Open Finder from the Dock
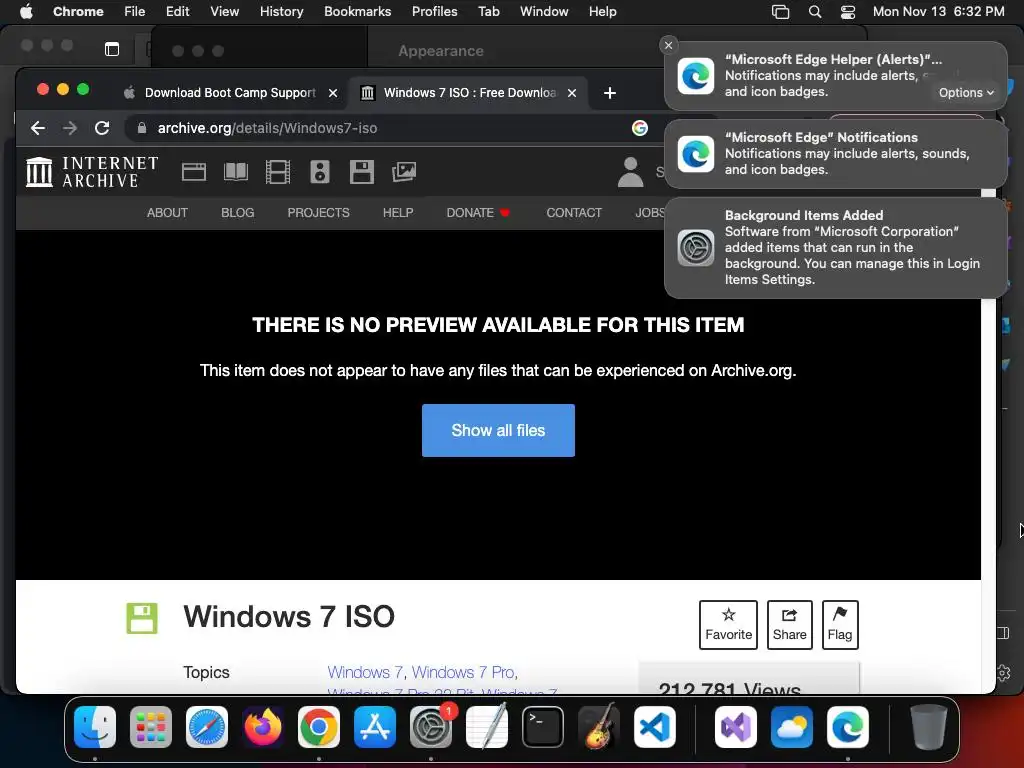 tap(95, 727)
